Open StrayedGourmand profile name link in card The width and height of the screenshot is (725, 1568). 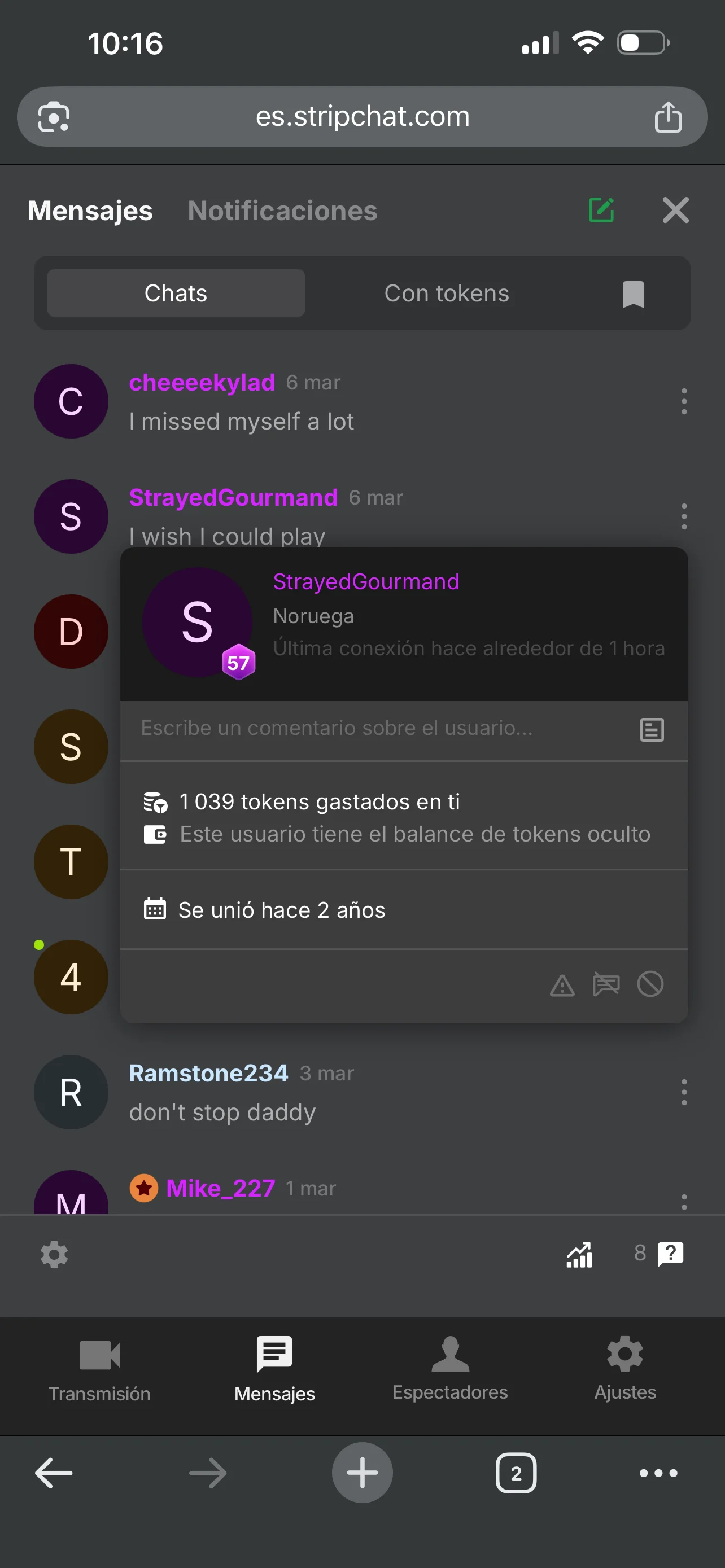(366, 582)
